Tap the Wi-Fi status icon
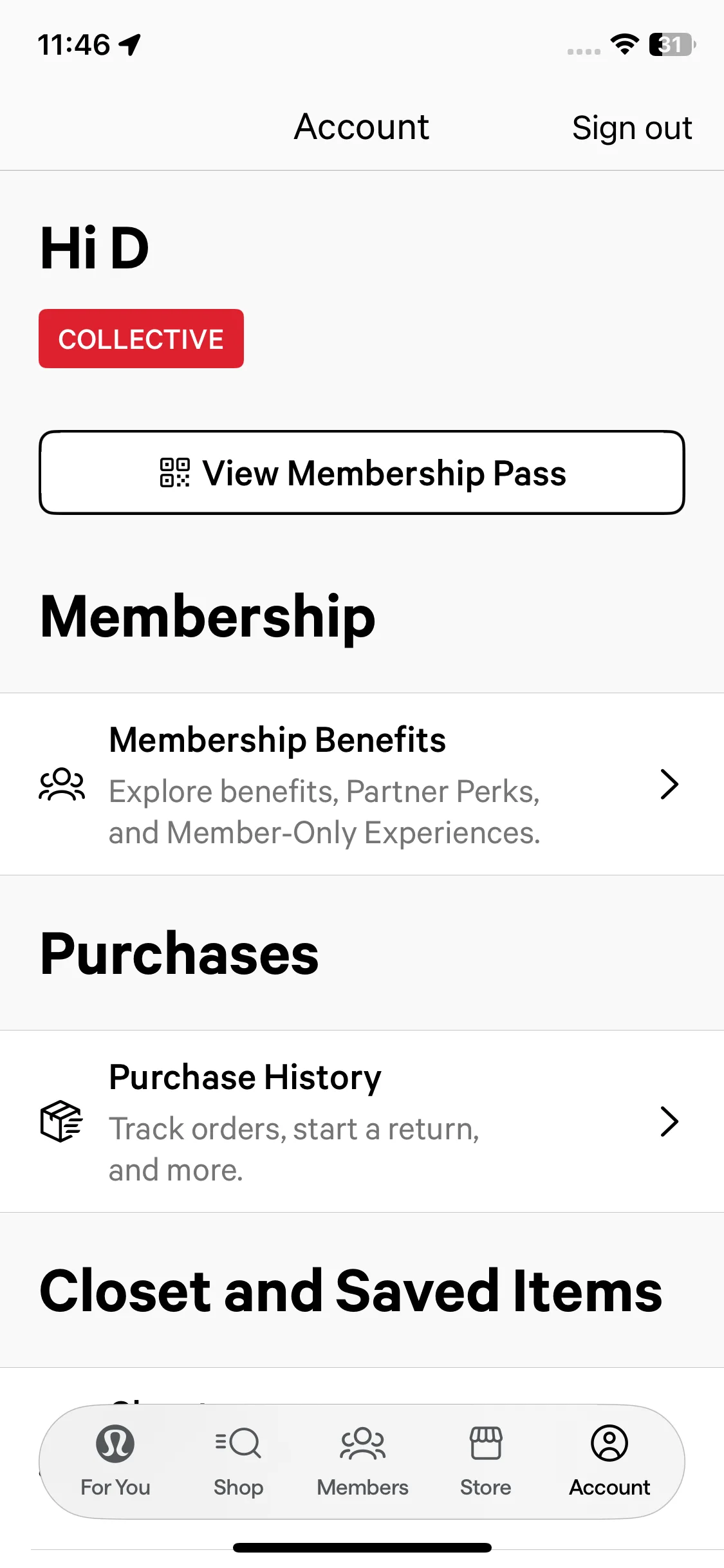 point(624,44)
